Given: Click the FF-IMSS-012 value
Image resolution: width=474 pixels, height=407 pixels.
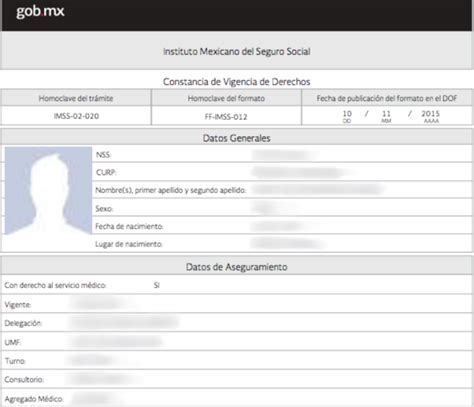Looking at the screenshot, I should [x=226, y=117].
